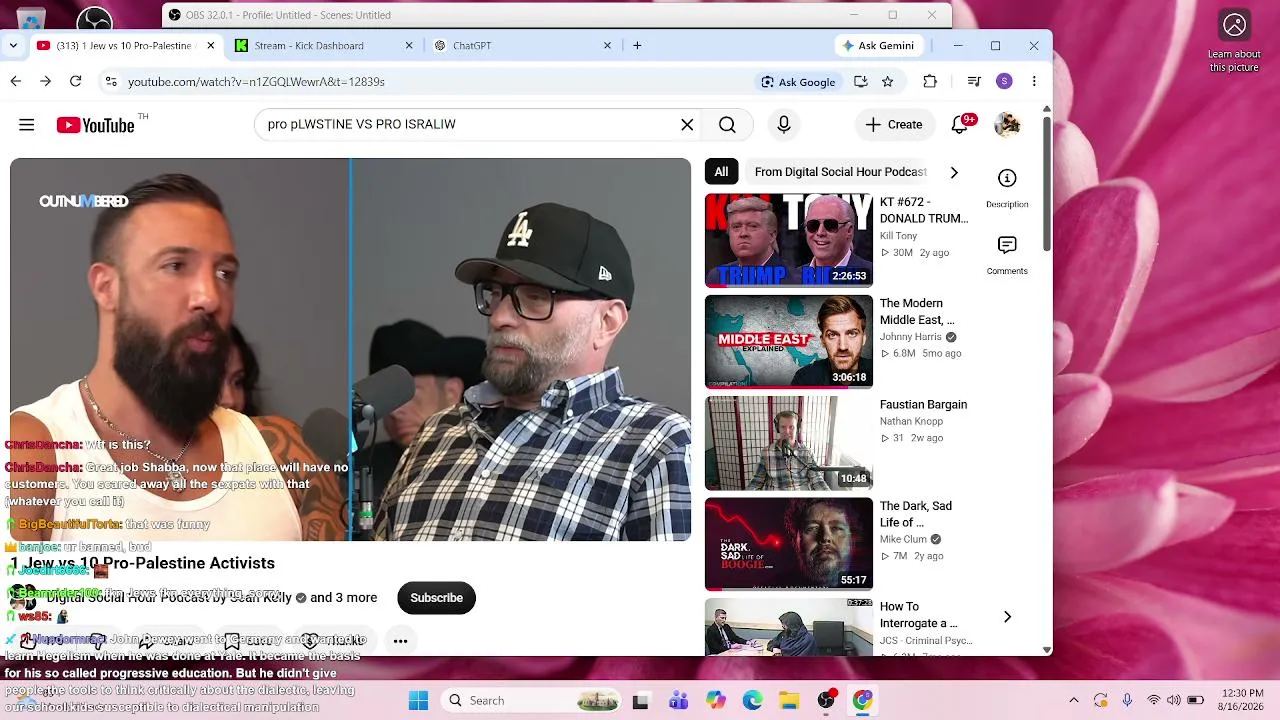
Task: Open the Johnny Harris channel link
Action: (x=911, y=337)
